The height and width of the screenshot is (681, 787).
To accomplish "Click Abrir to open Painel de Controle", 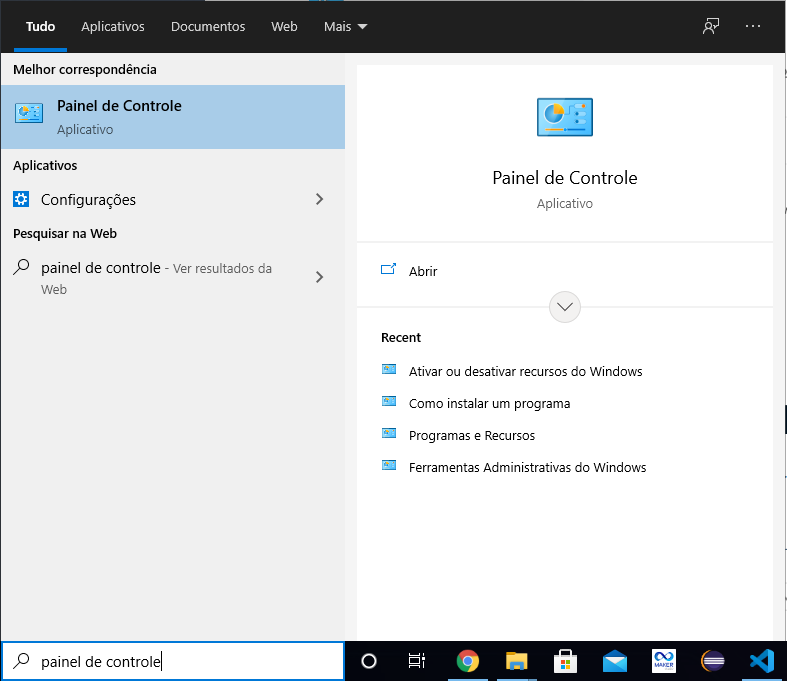I will pyautogui.click(x=423, y=271).
